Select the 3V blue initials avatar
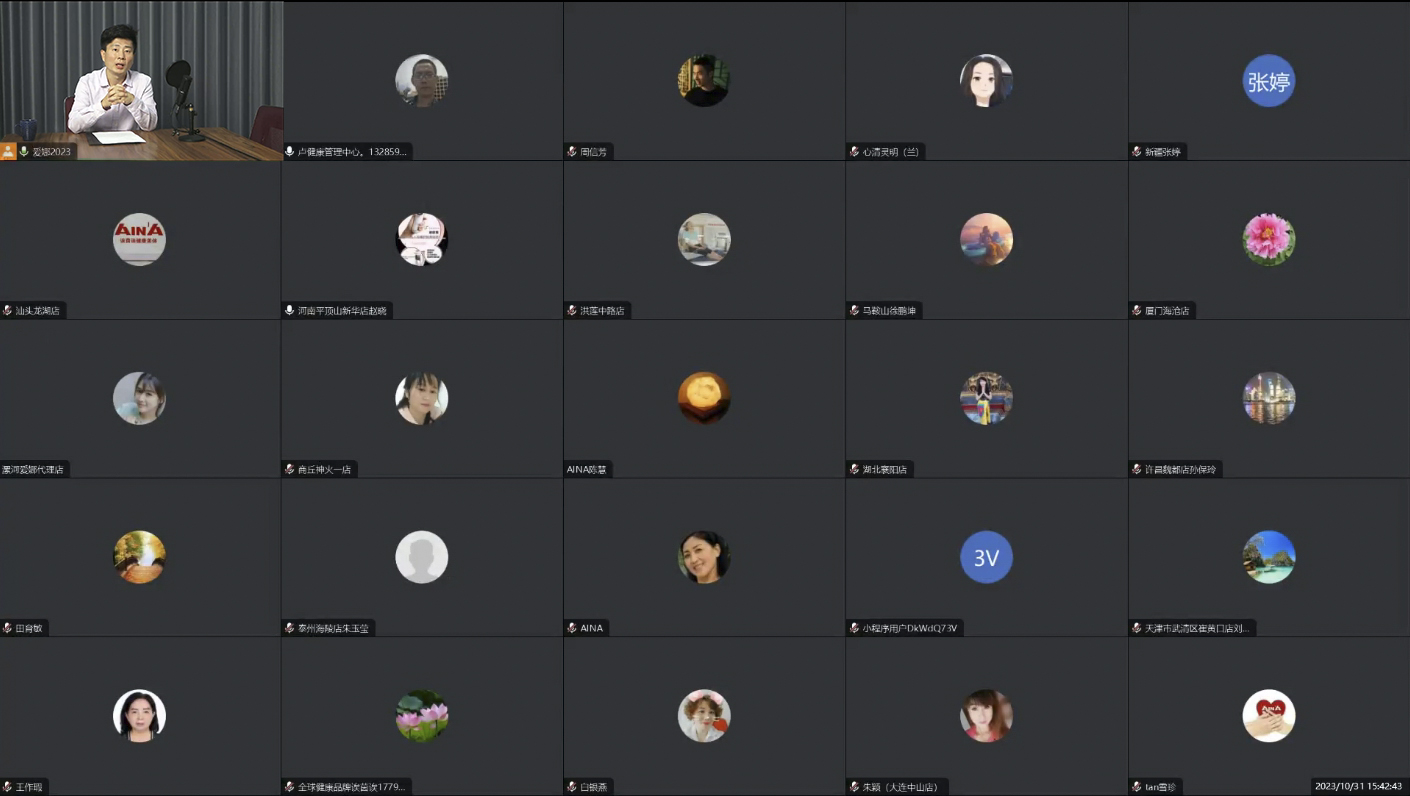The image size is (1410, 796). coord(986,557)
